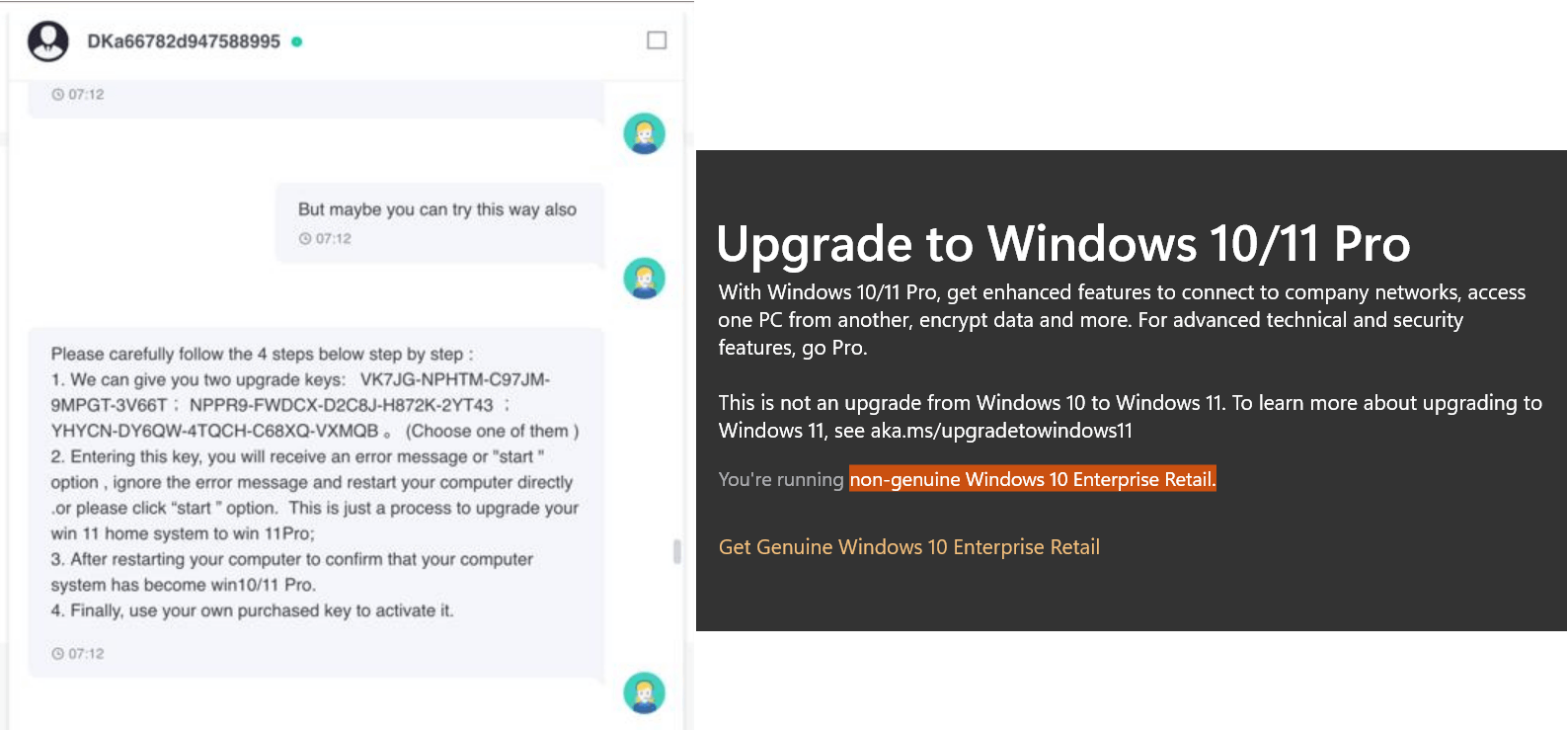Click the DKa66782d947588995 username

(x=184, y=41)
